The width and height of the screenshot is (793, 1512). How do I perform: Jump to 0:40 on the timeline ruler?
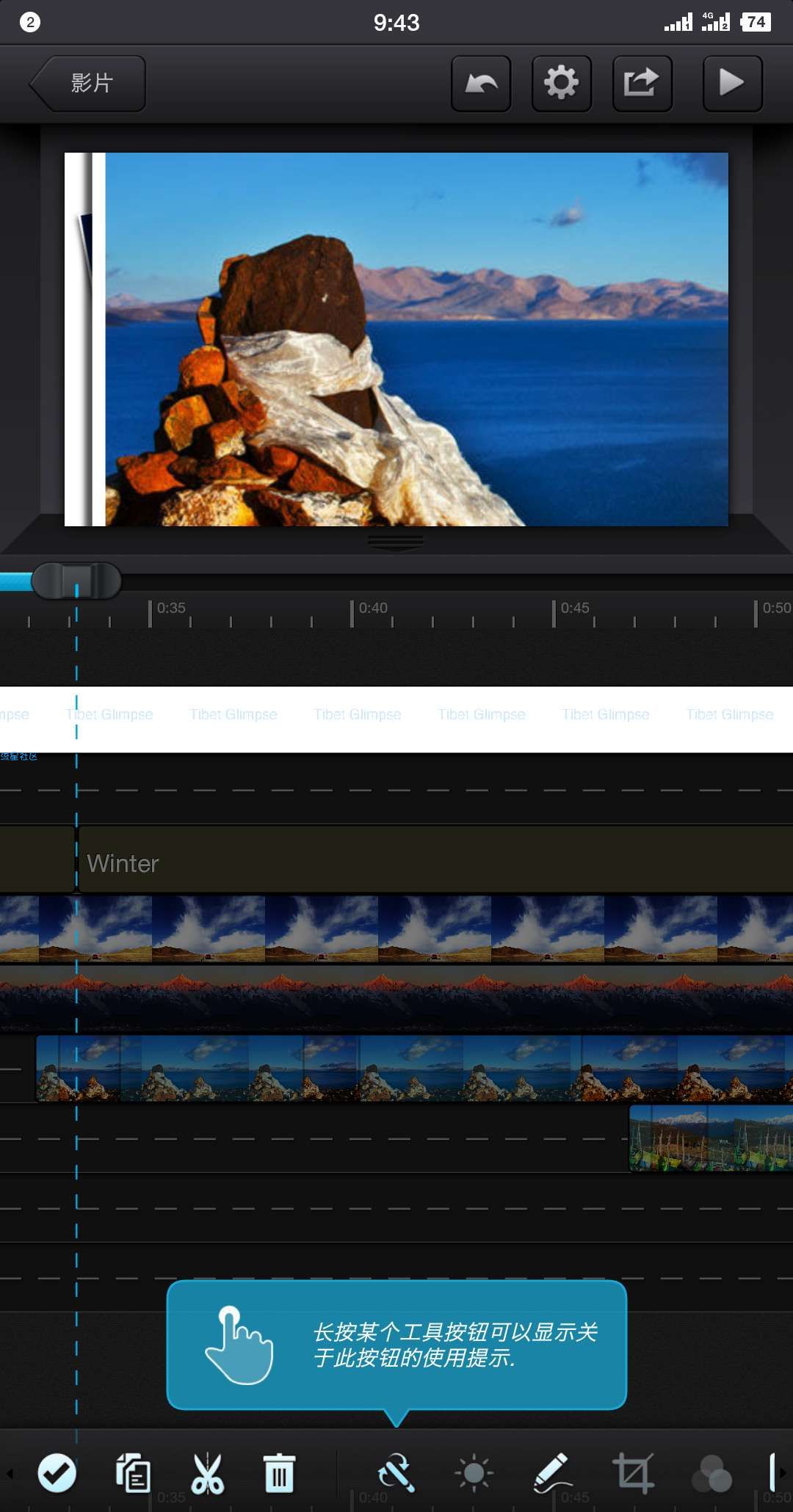click(372, 608)
